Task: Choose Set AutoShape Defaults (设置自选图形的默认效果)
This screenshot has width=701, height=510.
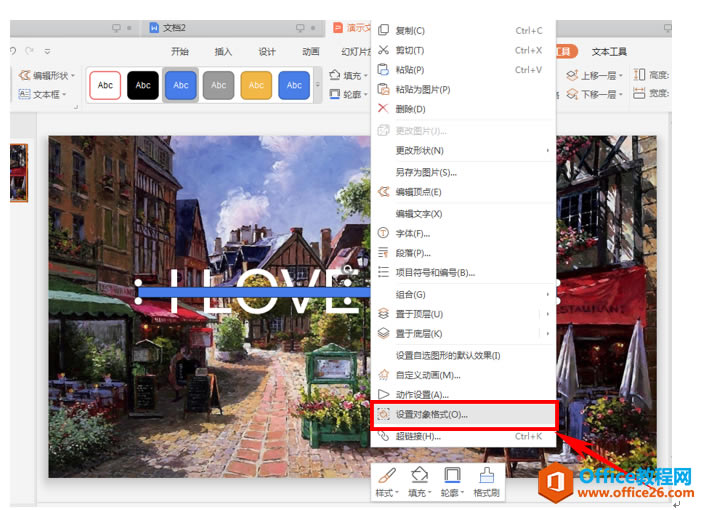Action: (x=463, y=355)
